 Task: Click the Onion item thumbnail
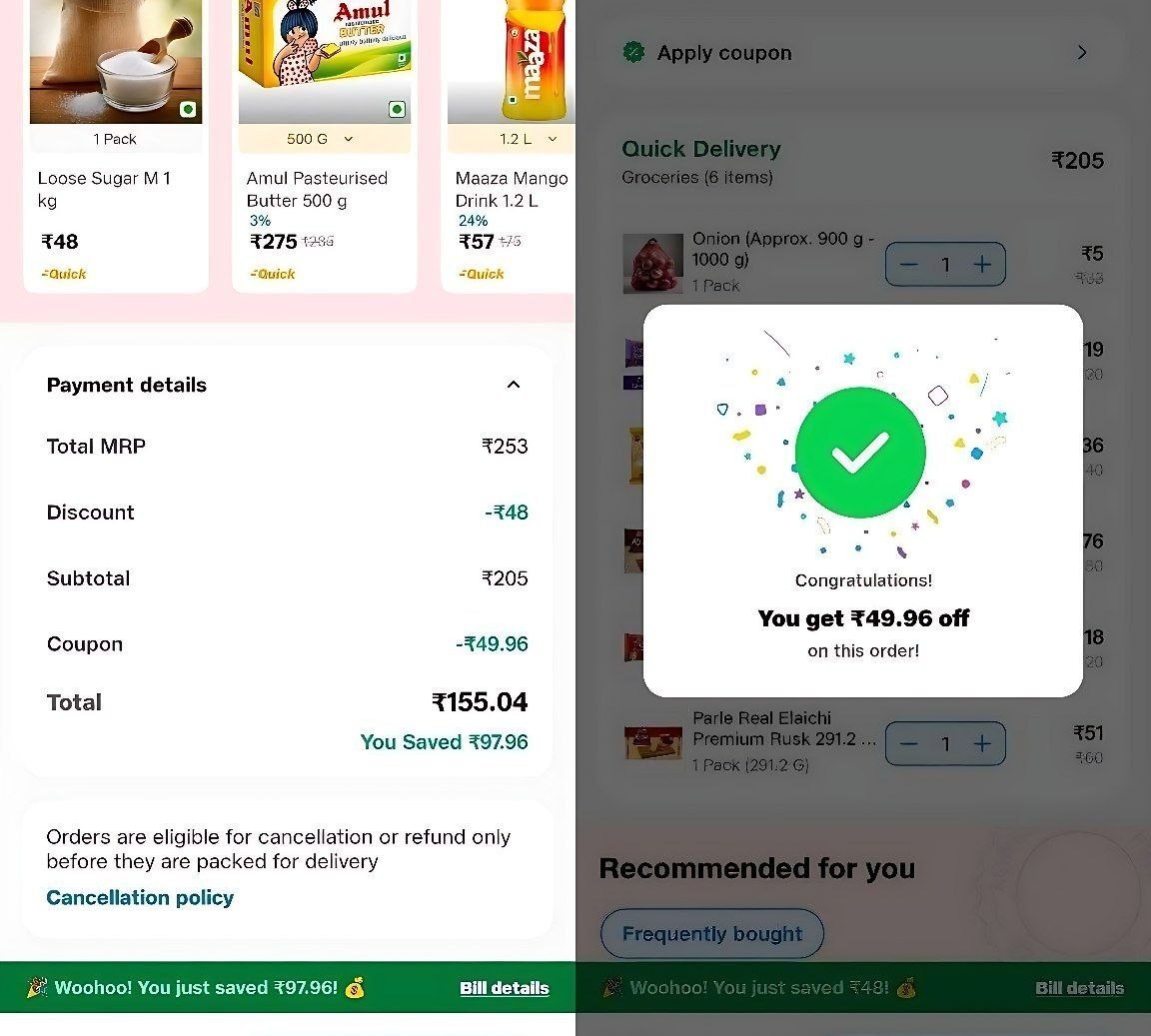tap(652, 265)
